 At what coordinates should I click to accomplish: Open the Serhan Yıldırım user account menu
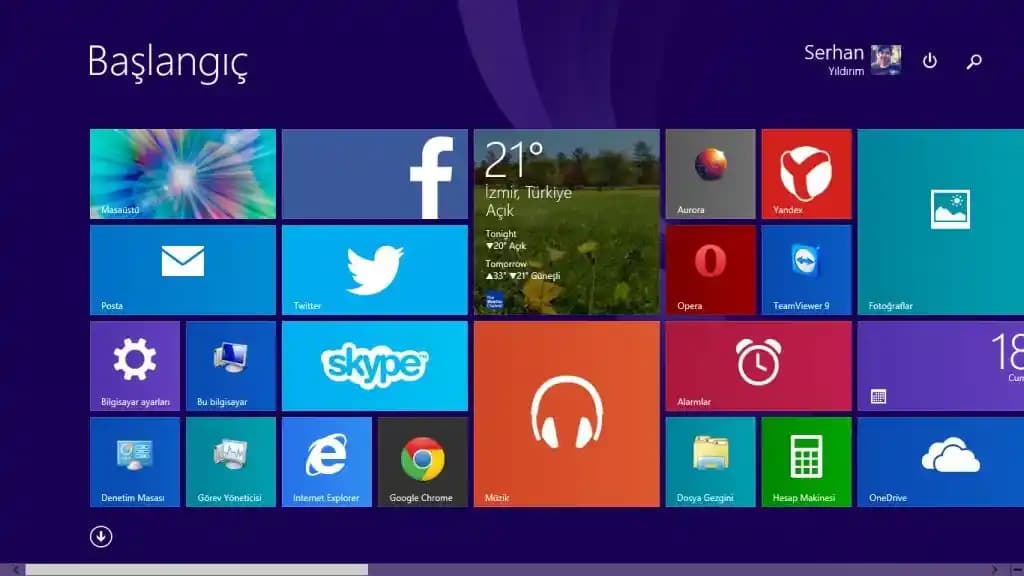coord(852,60)
